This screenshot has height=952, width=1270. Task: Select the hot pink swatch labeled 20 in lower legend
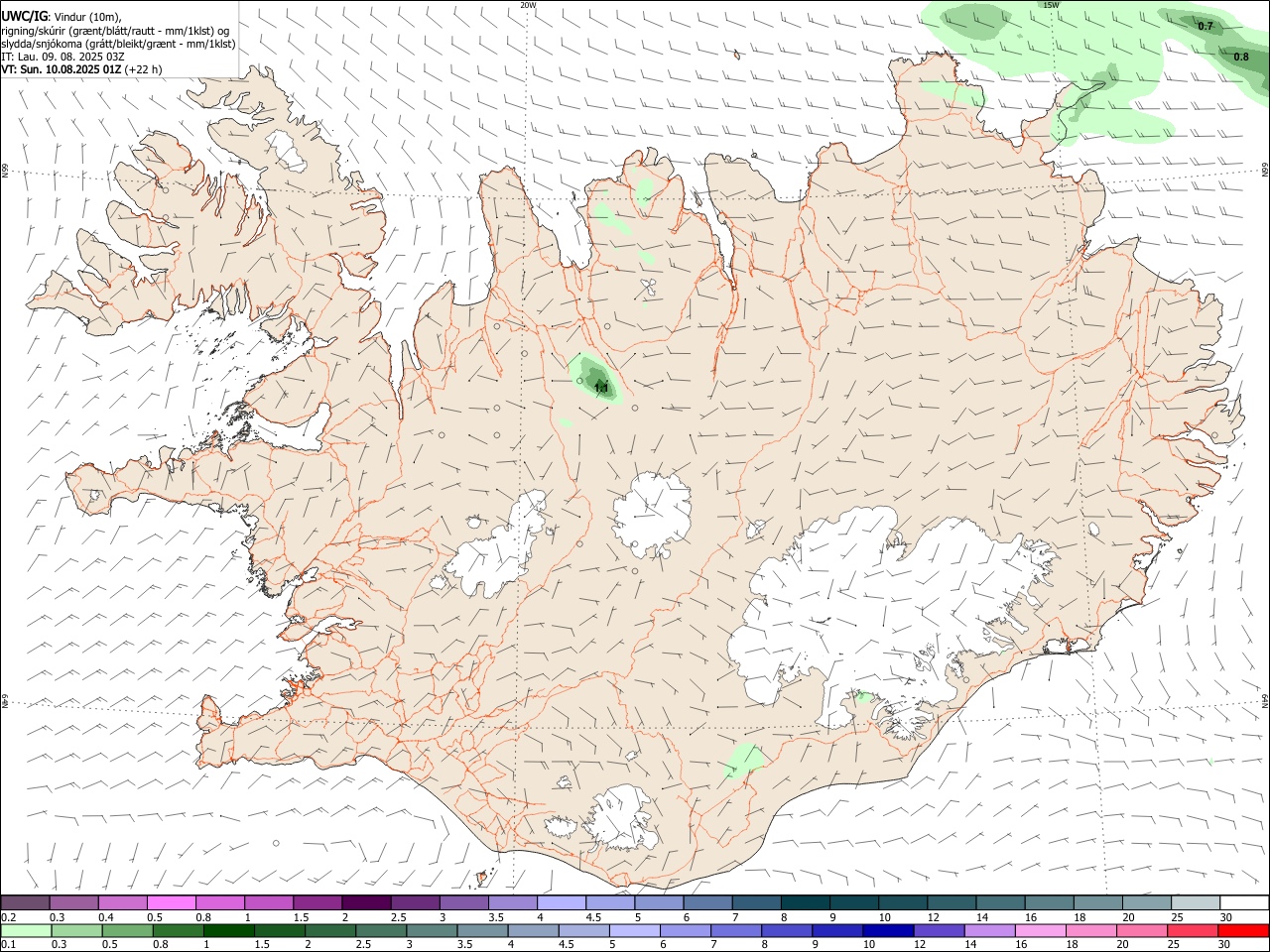coord(1142,931)
